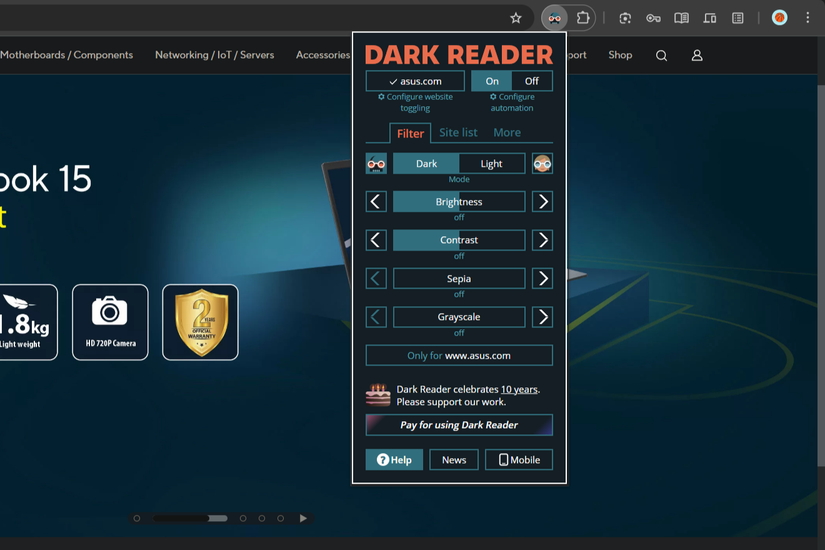Click the password key icon in toolbar
Viewport: 825px width, 550px height.
pyautogui.click(x=653, y=18)
